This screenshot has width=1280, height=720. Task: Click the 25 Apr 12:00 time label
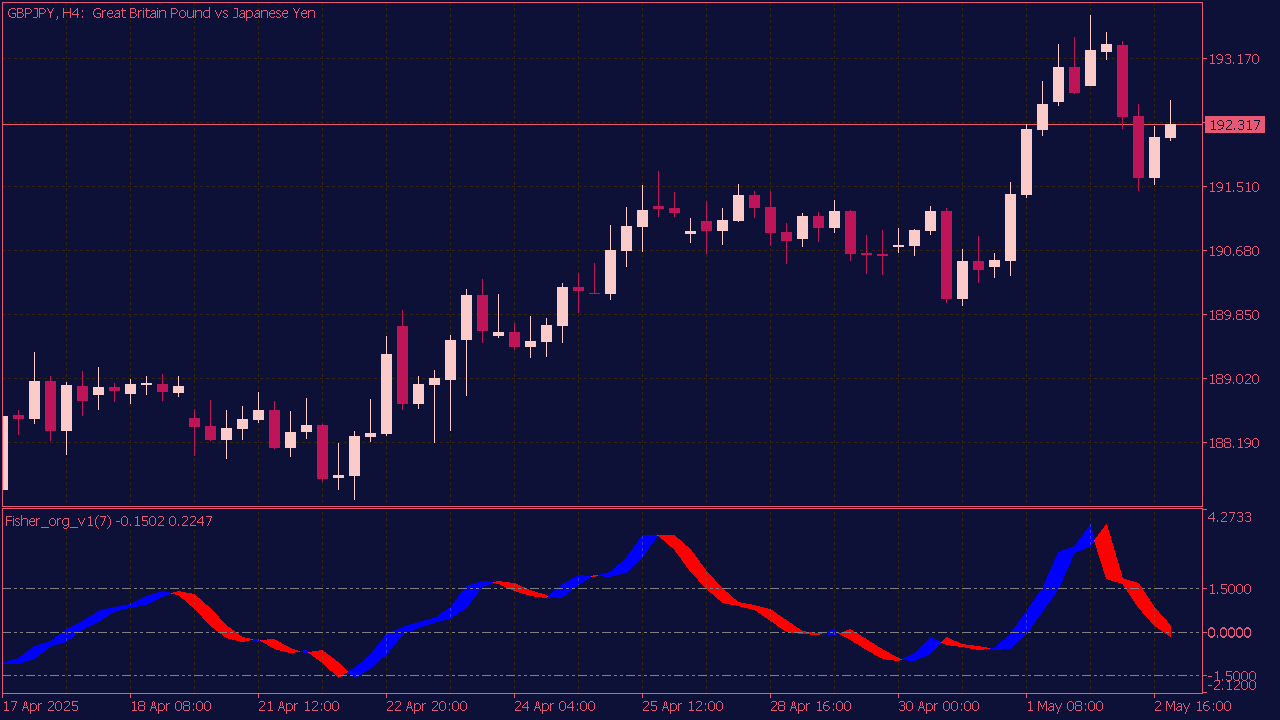683,706
